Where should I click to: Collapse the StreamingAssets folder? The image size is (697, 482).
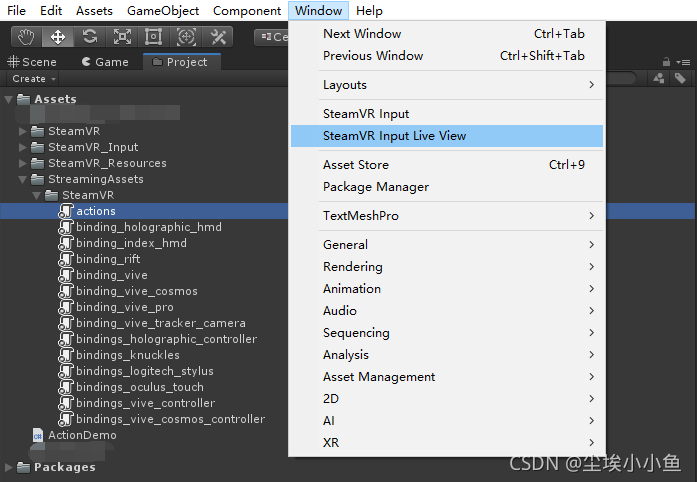[23, 179]
